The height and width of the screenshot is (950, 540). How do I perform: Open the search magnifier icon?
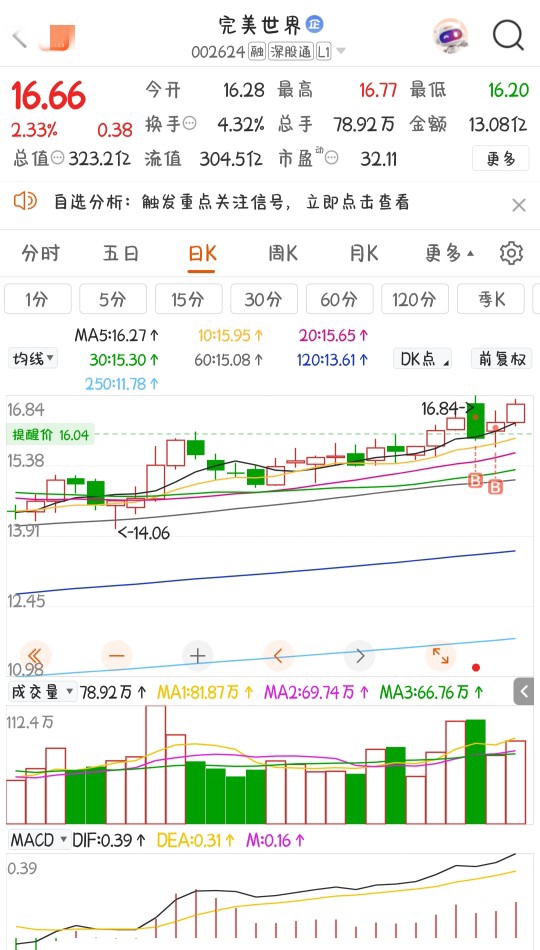[508, 36]
